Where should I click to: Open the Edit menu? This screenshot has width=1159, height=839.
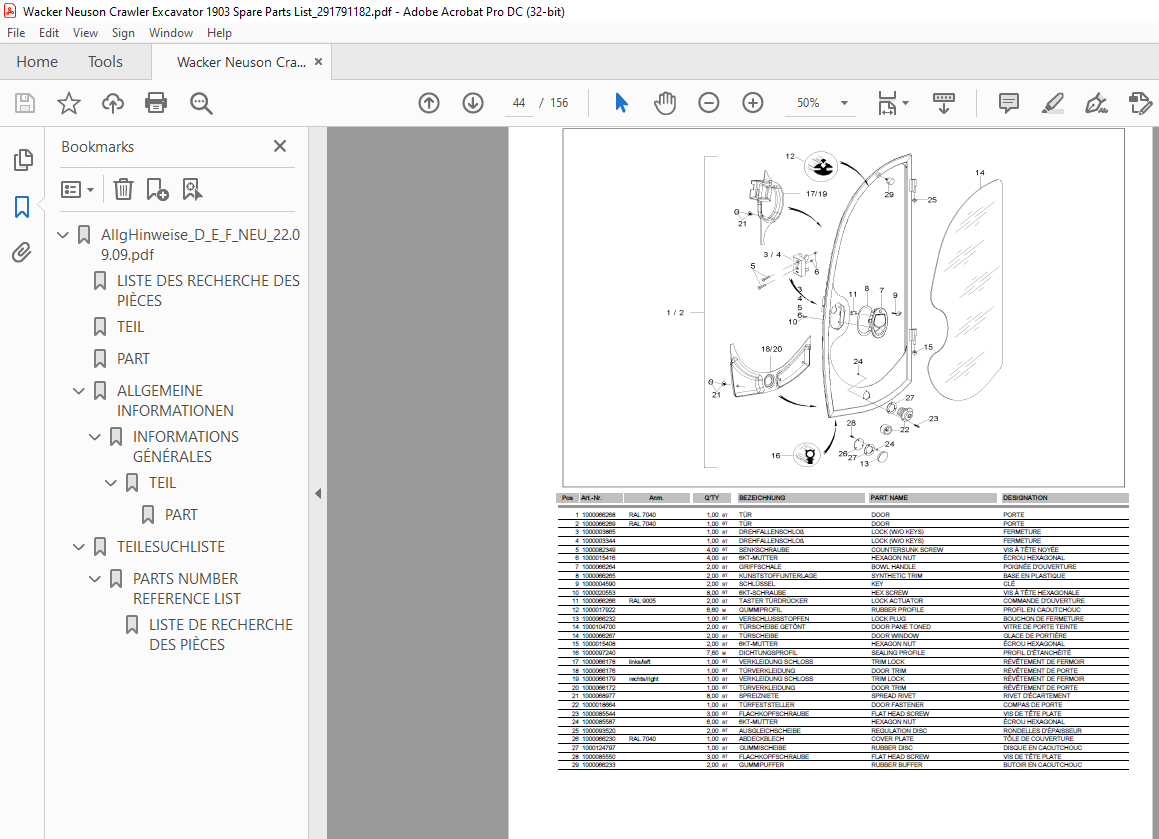click(49, 33)
